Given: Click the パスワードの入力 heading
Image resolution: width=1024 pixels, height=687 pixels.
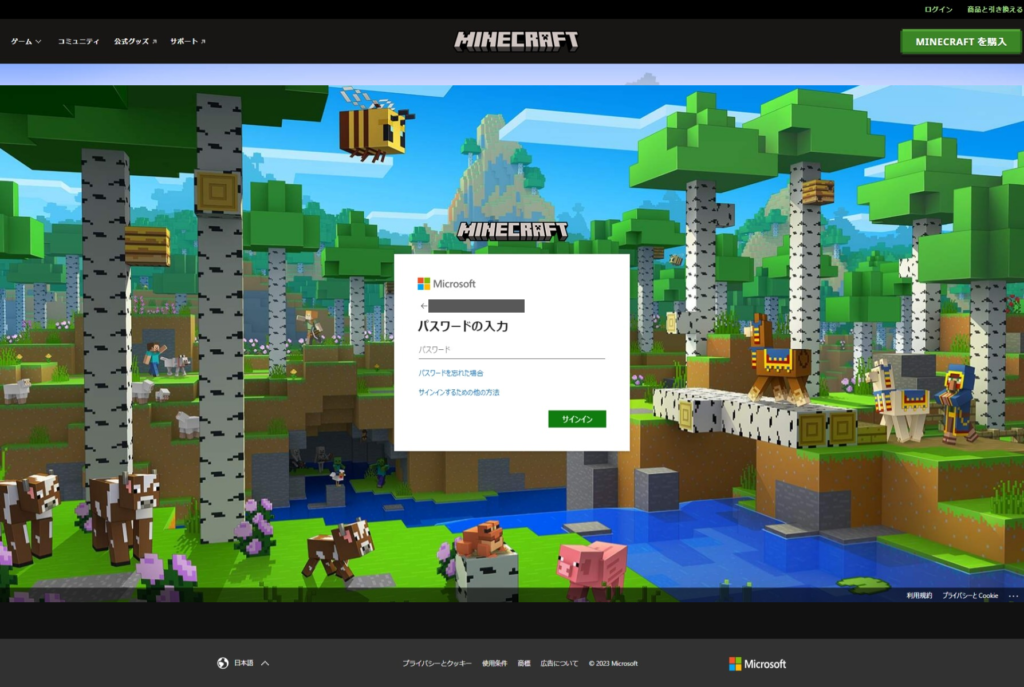Looking at the screenshot, I should pyautogui.click(x=463, y=326).
